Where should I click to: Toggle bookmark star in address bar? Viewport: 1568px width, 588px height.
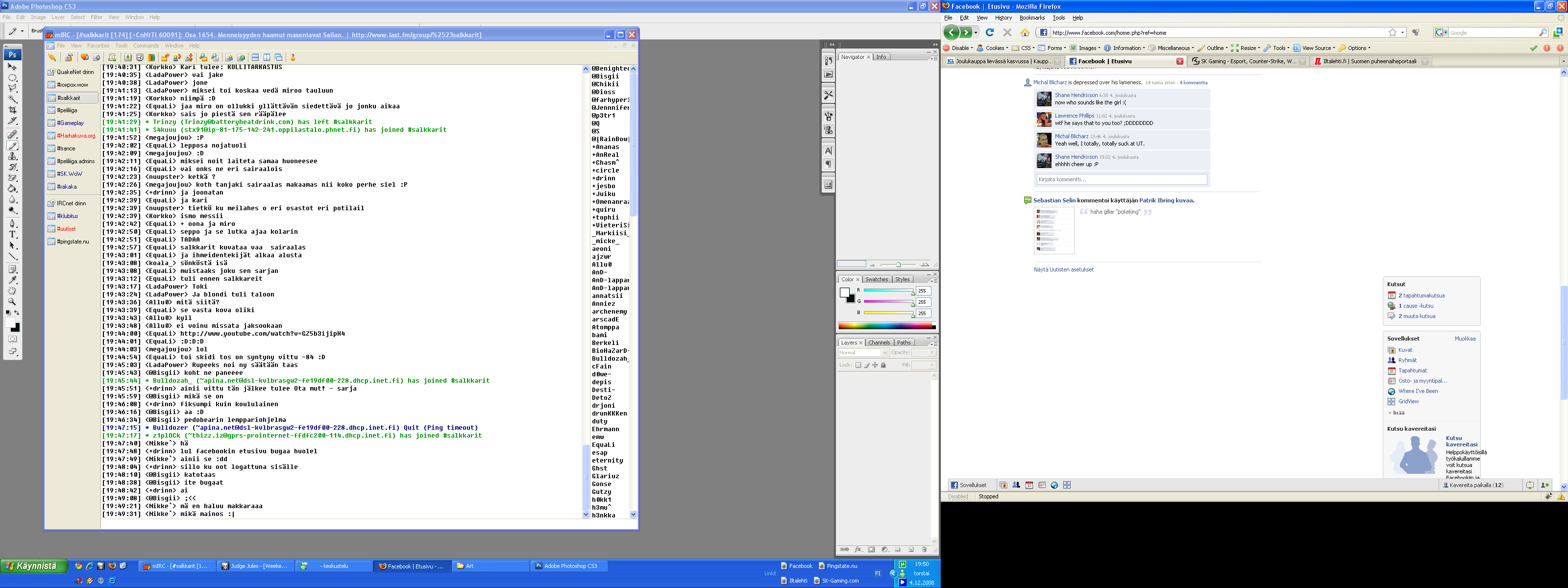pos(1392,33)
